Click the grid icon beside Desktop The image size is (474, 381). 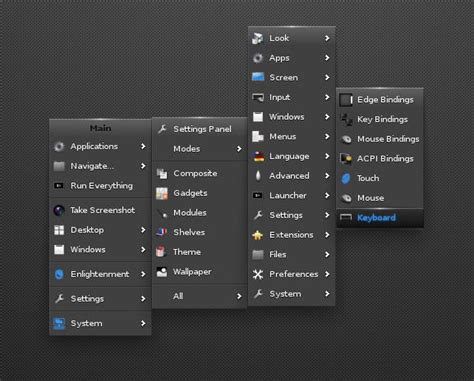tap(59, 230)
